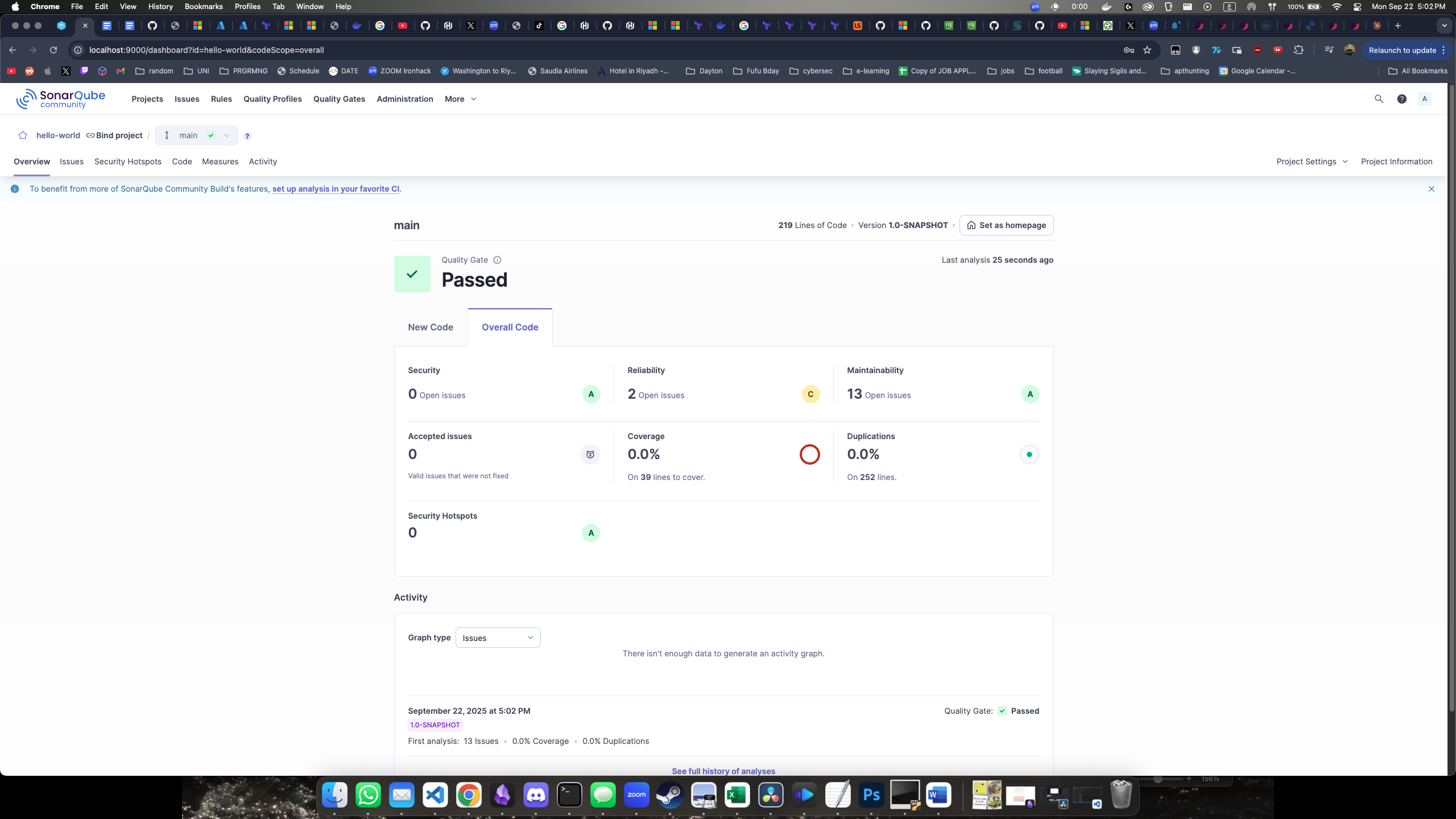
Task: Star the hello-world project
Action: (x=23, y=135)
